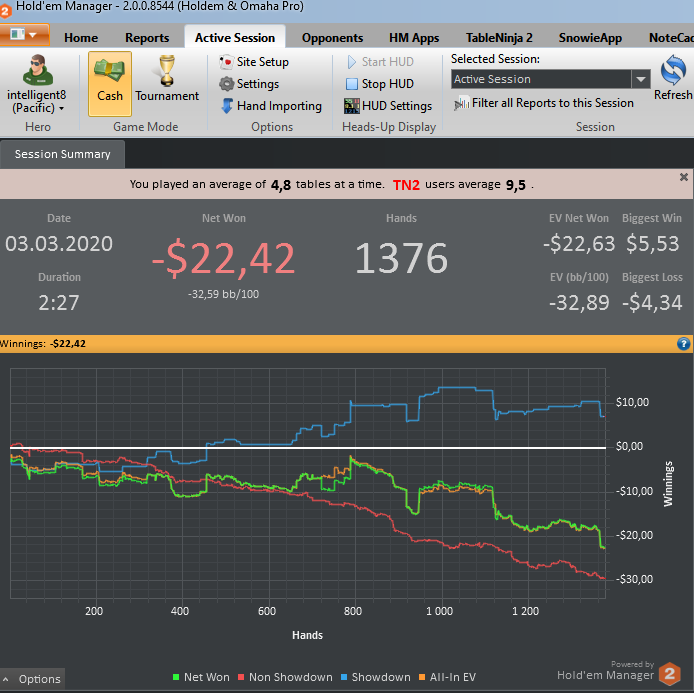694x693 pixels.
Task: Open the TableNinja 2 tab
Action: coord(499,38)
